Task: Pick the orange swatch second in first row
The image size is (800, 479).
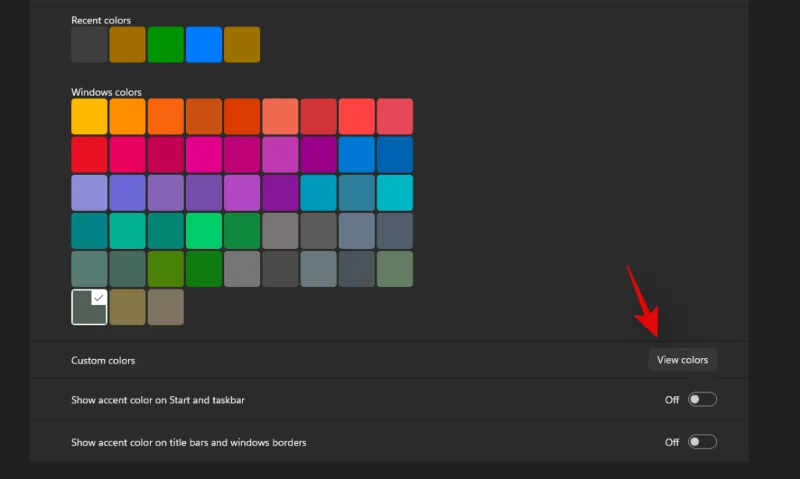Action: pos(127,116)
